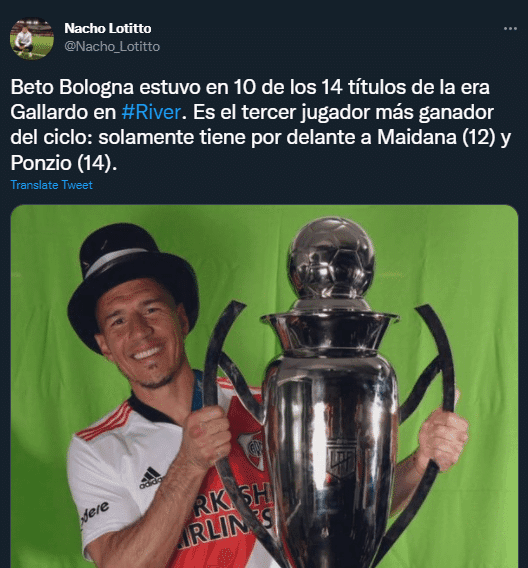Click the sleeve sponsor text on jersey
The image size is (528, 568).
pos(95,513)
